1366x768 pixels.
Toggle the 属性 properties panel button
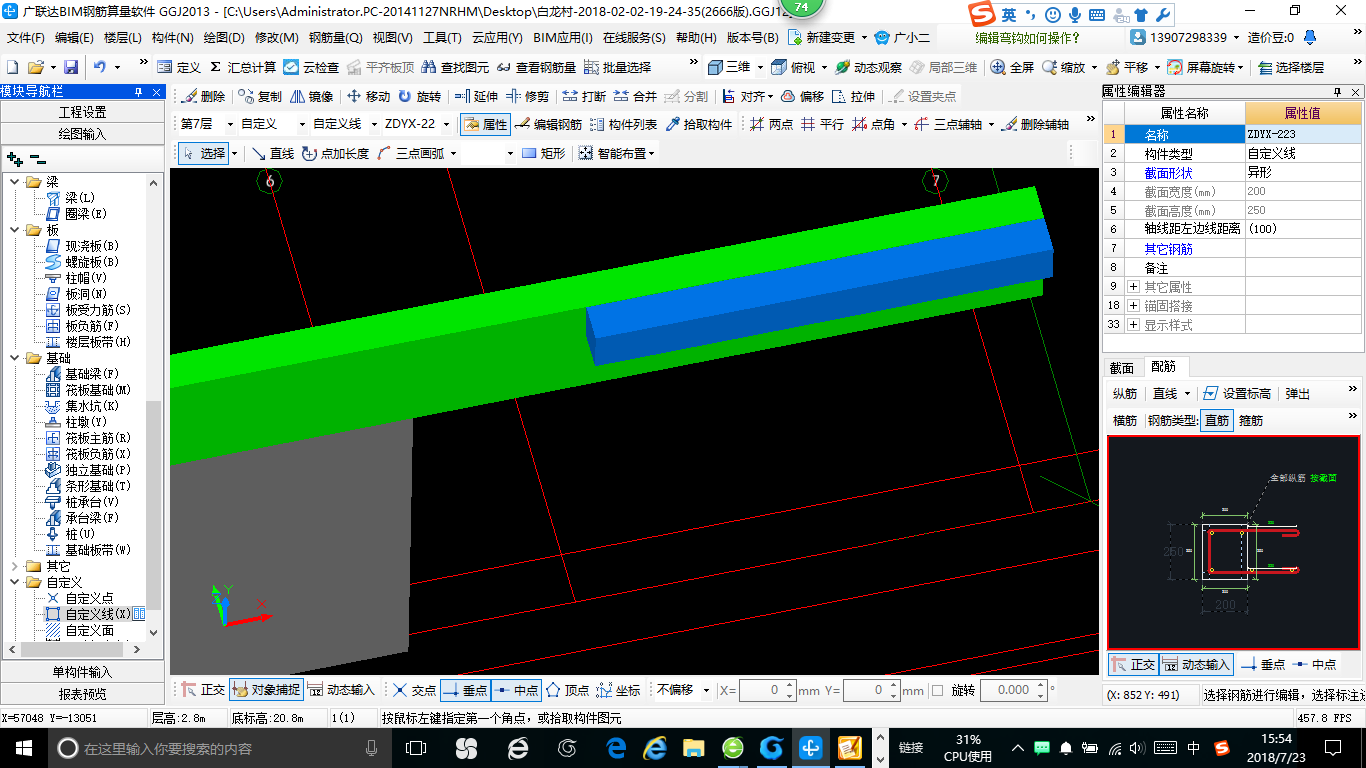point(485,124)
